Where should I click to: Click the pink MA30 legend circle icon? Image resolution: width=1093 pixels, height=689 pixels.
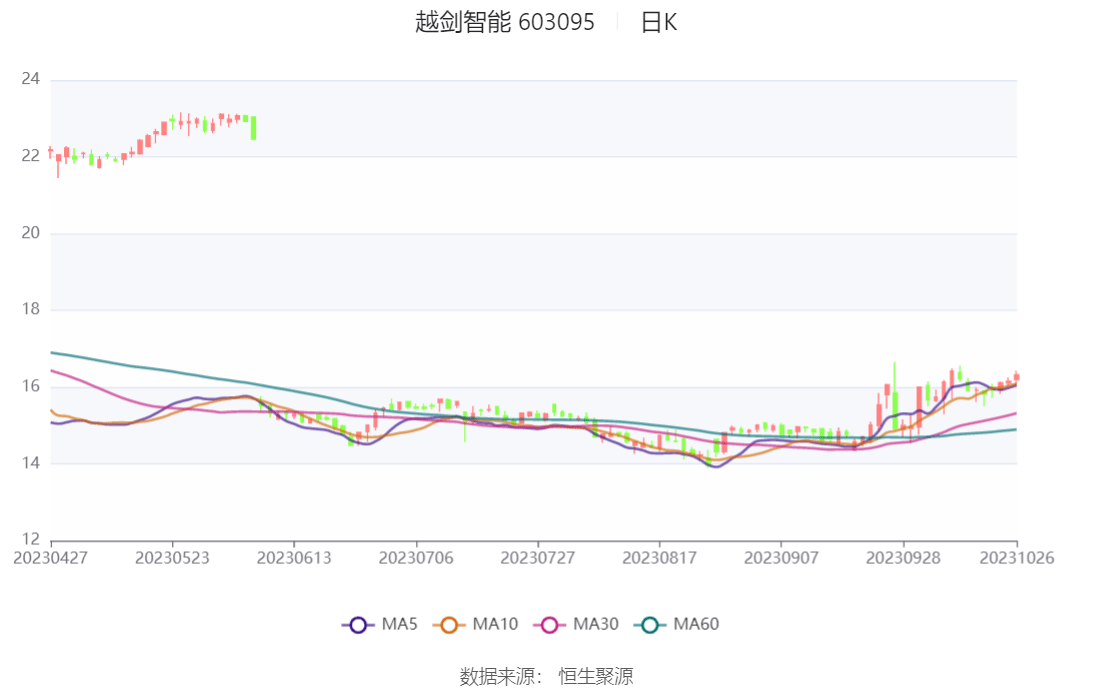click(x=549, y=625)
